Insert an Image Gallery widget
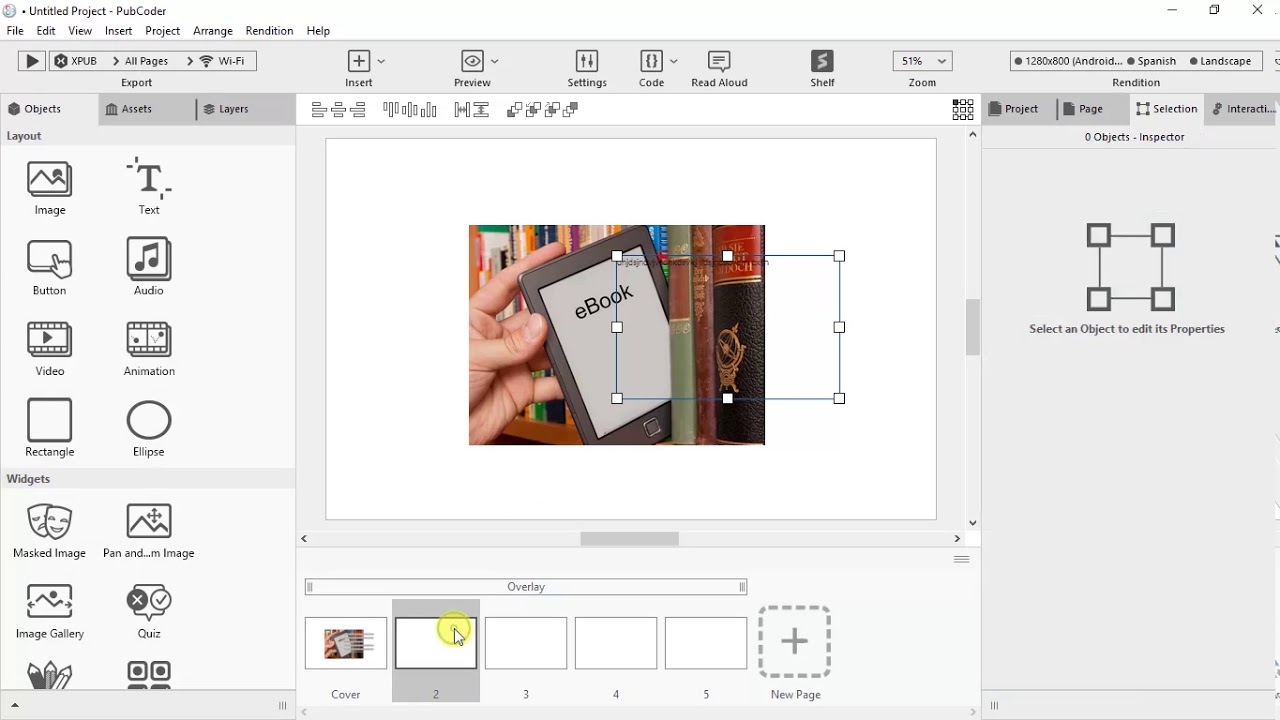The height and width of the screenshot is (720, 1280). (49, 612)
